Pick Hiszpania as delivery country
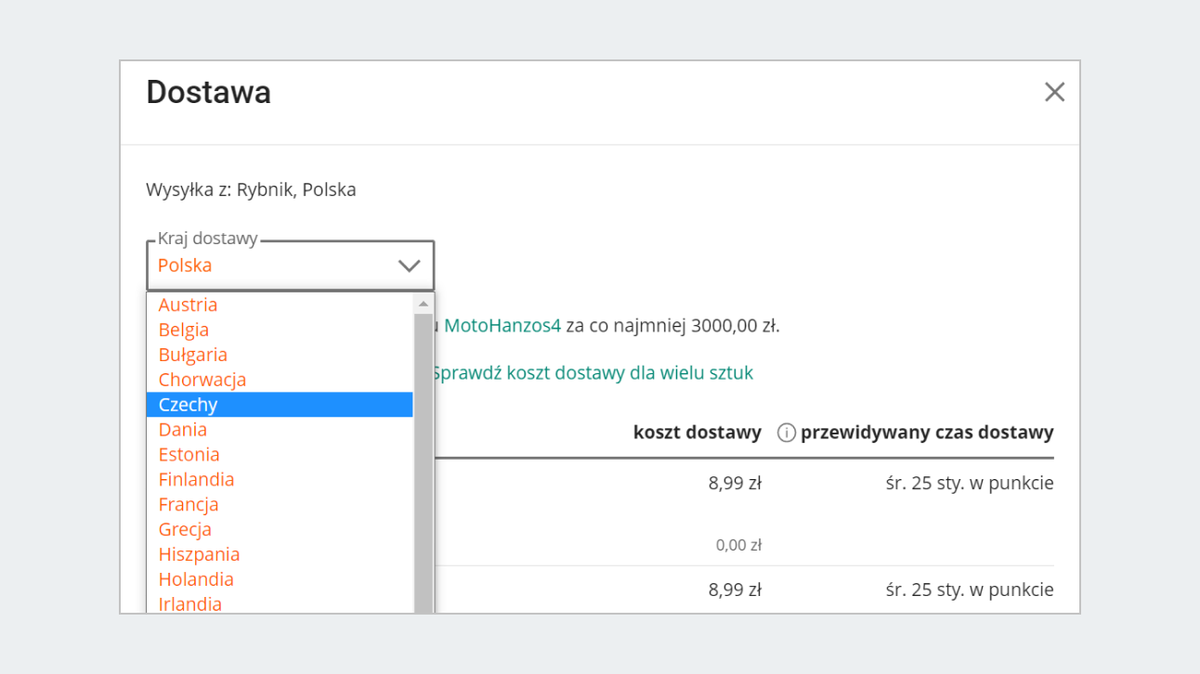1200x674 pixels. pyautogui.click(x=199, y=555)
